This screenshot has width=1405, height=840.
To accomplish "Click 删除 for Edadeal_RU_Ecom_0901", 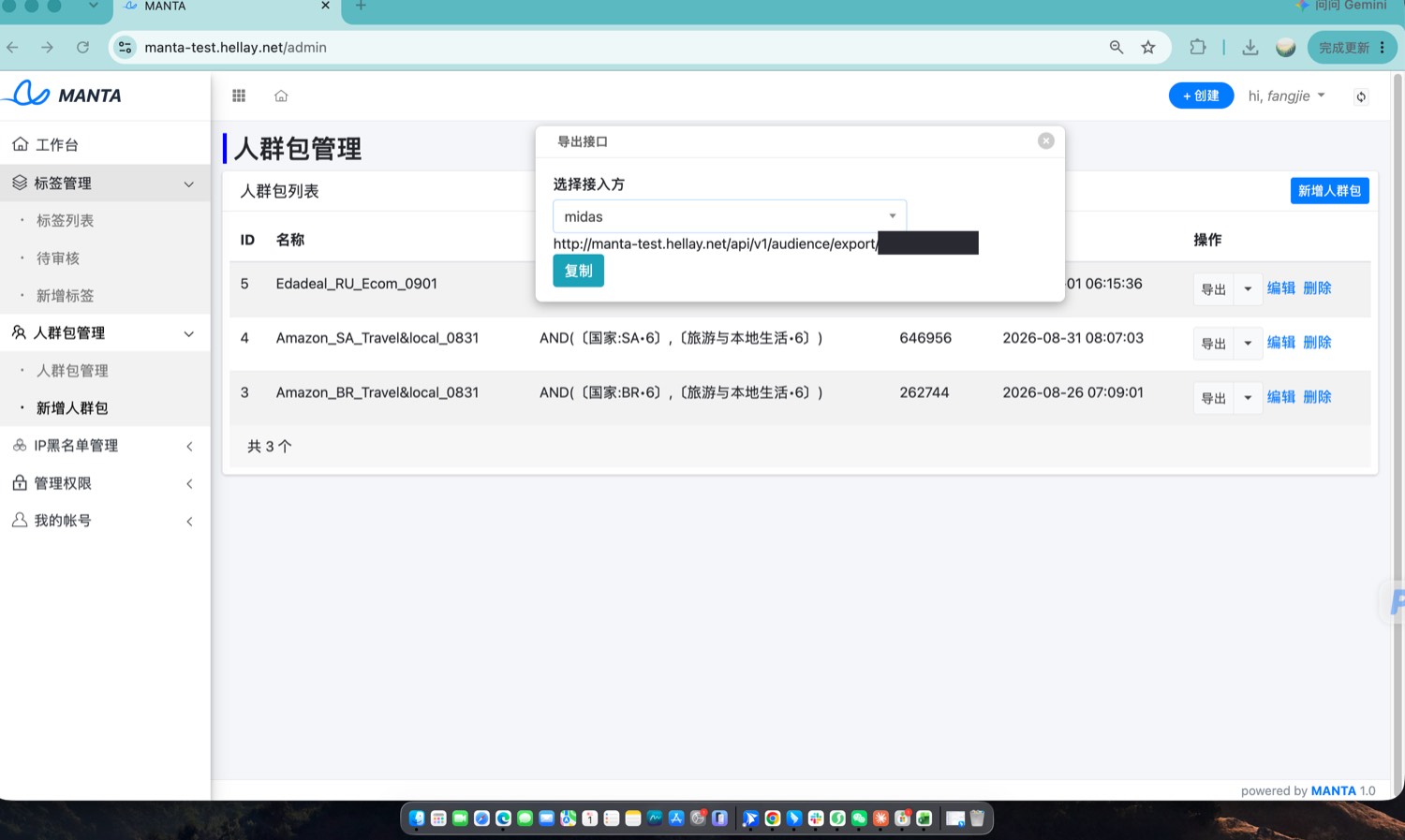I will (x=1317, y=287).
